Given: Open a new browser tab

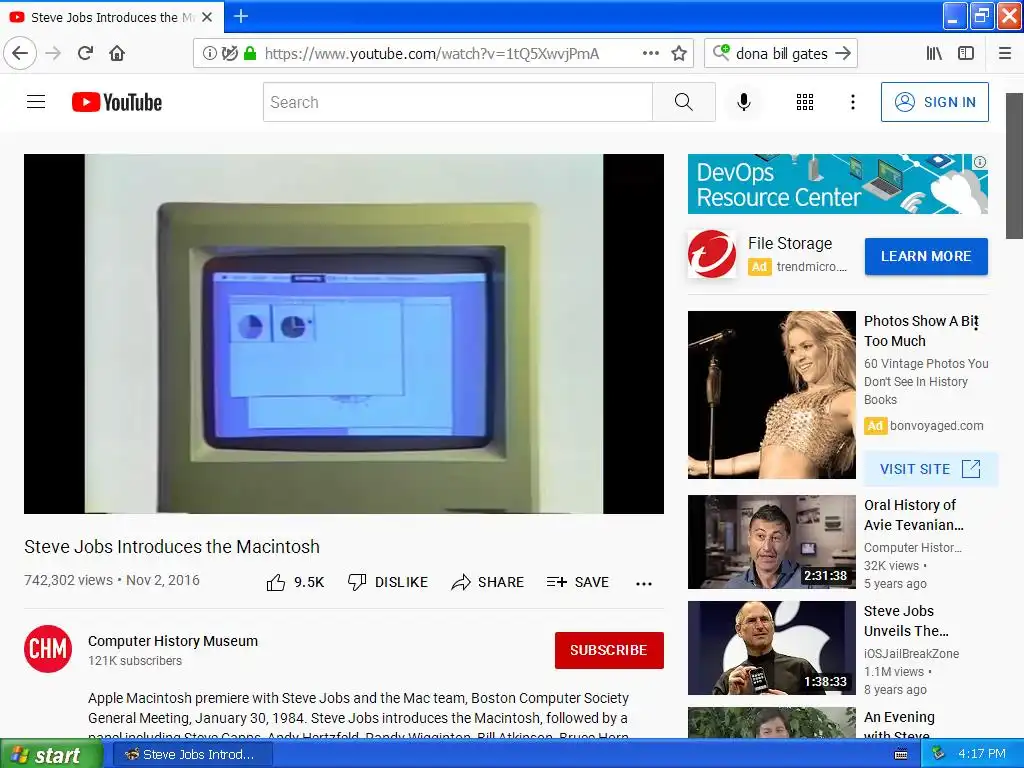Looking at the screenshot, I should (241, 16).
